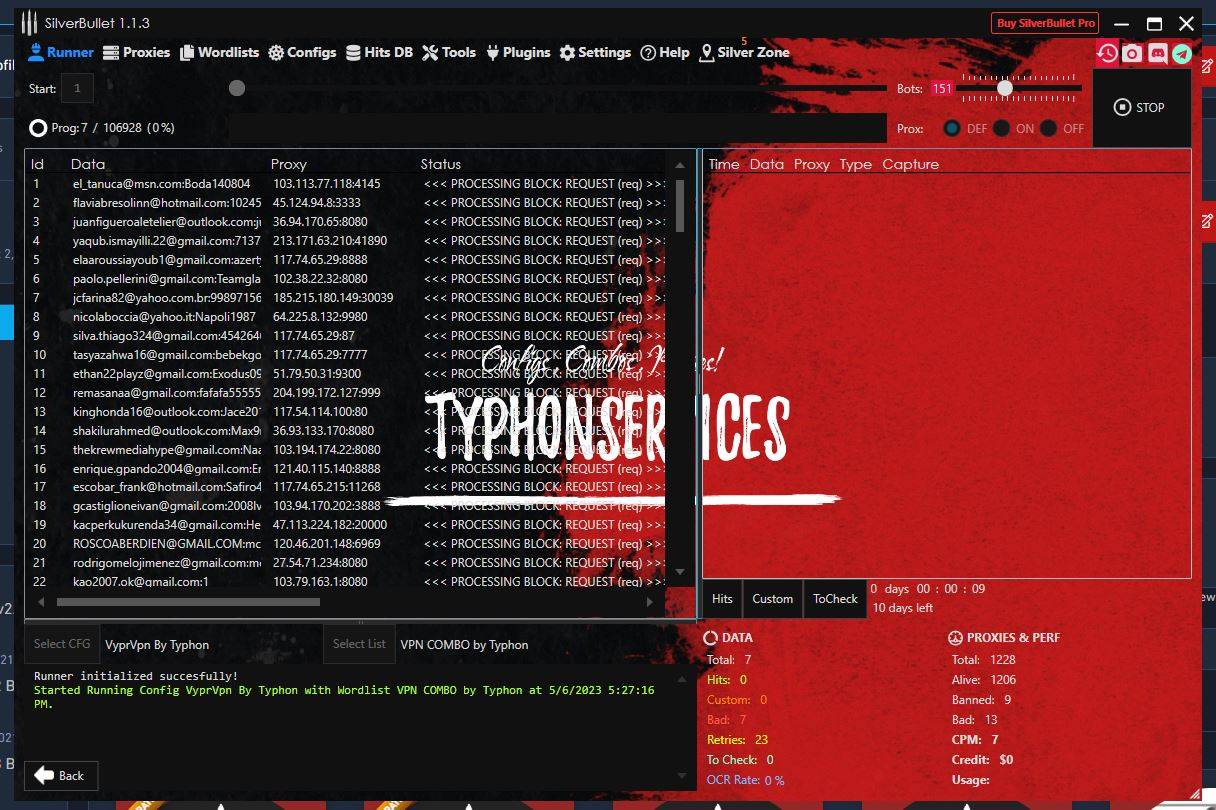Click the Start number field
The image size is (1216, 810).
coord(77,88)
